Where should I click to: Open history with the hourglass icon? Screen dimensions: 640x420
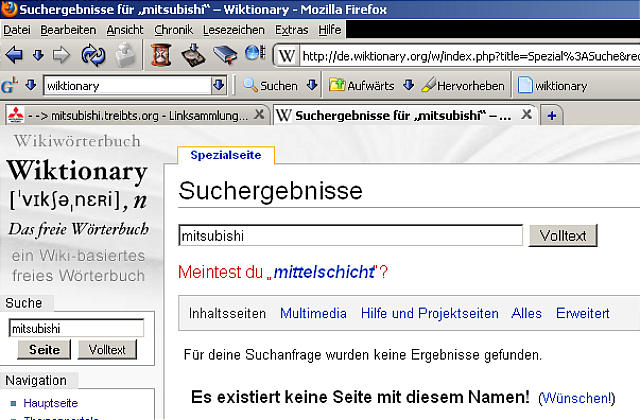point(162,55)
